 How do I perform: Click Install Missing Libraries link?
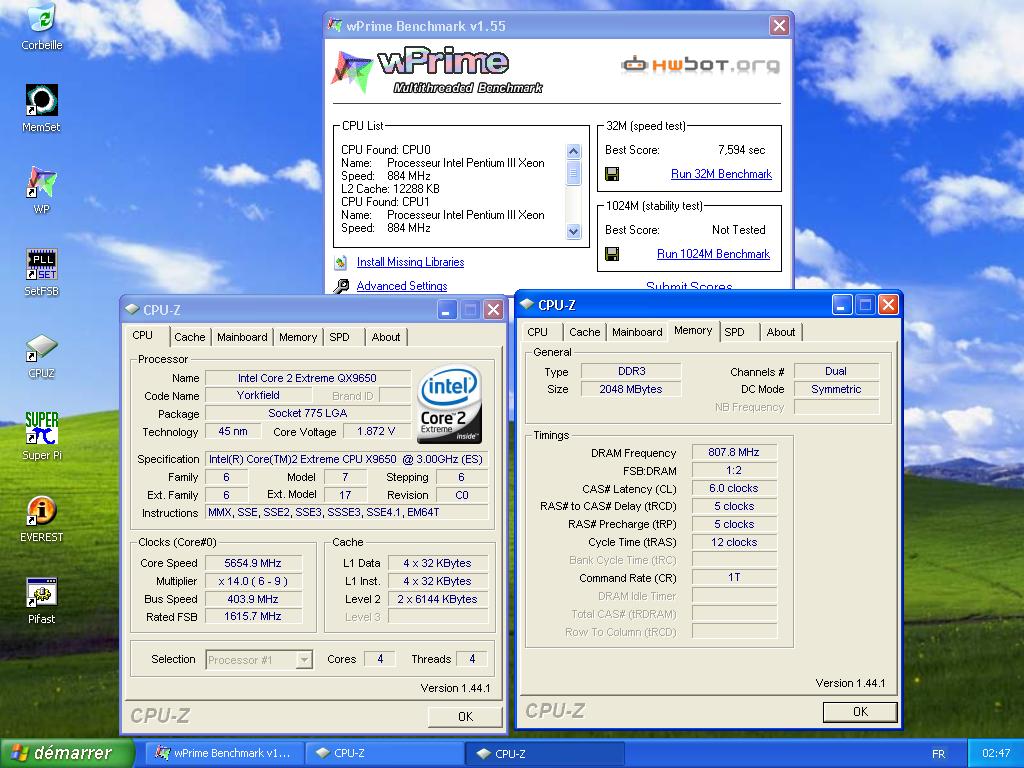click(x=410, y=262)
